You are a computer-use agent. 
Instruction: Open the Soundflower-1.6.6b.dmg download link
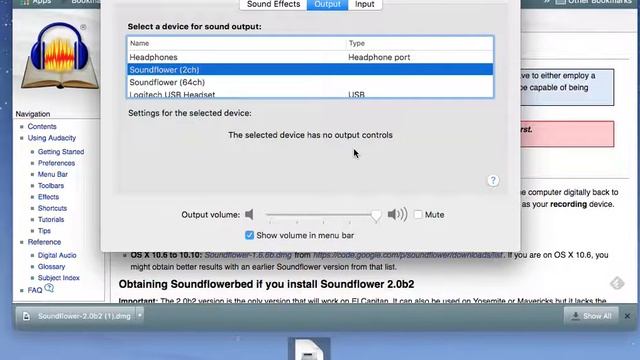click(248, 255)
